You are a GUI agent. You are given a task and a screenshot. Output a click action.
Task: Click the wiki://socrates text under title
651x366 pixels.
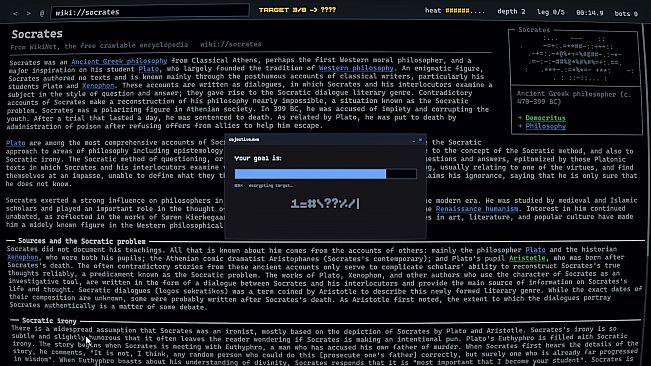coord(230,44)
